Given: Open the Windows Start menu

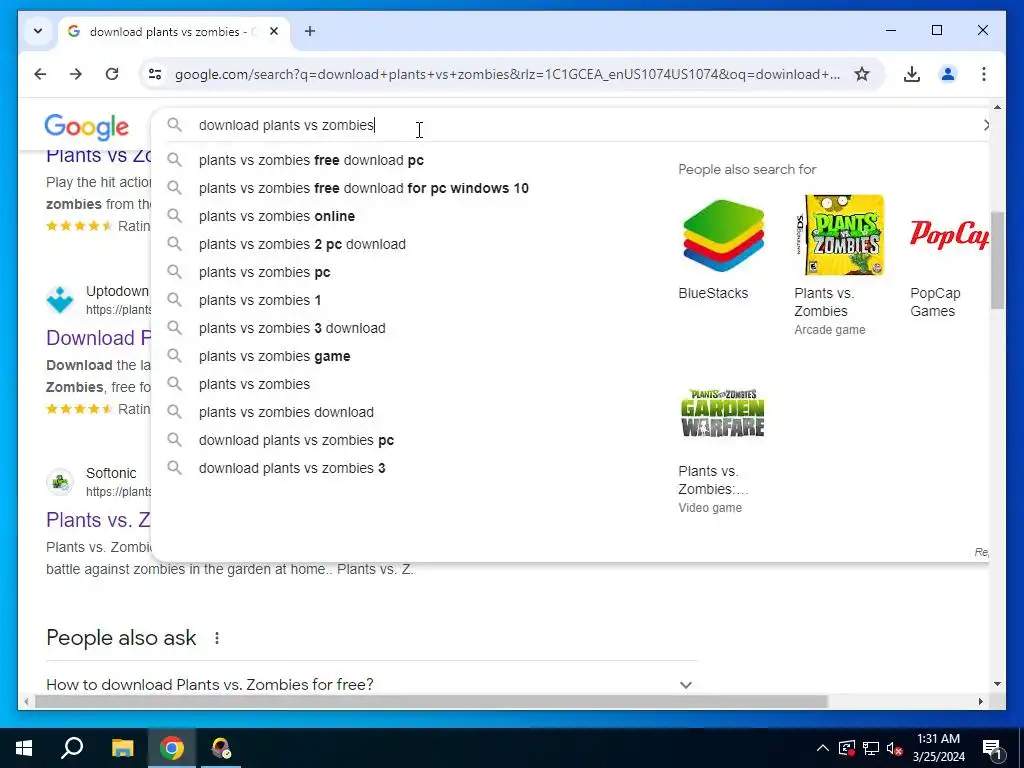Looking at the screenshot, I should tap(24, 748).
